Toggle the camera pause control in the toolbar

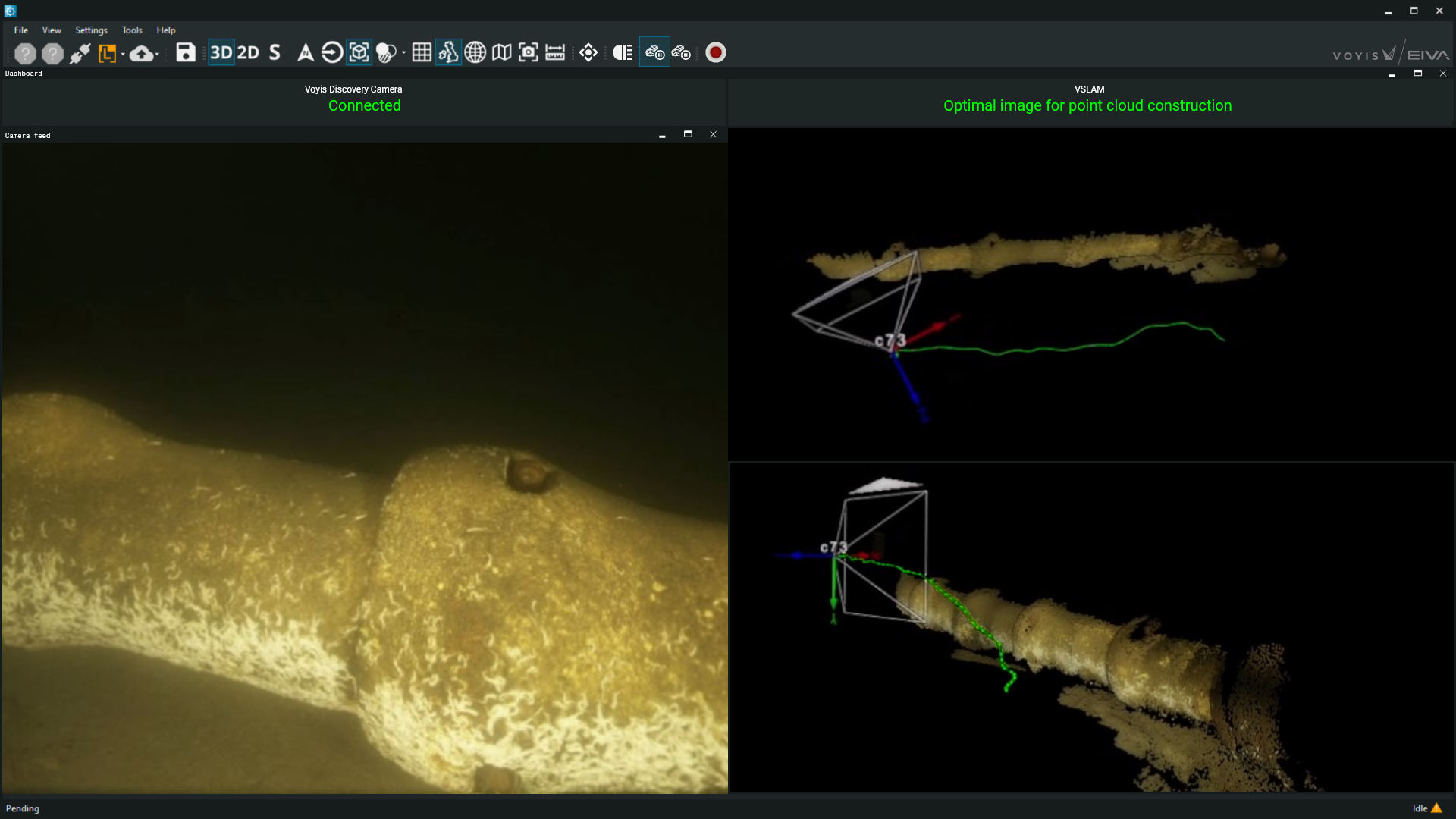coord(655,52)
